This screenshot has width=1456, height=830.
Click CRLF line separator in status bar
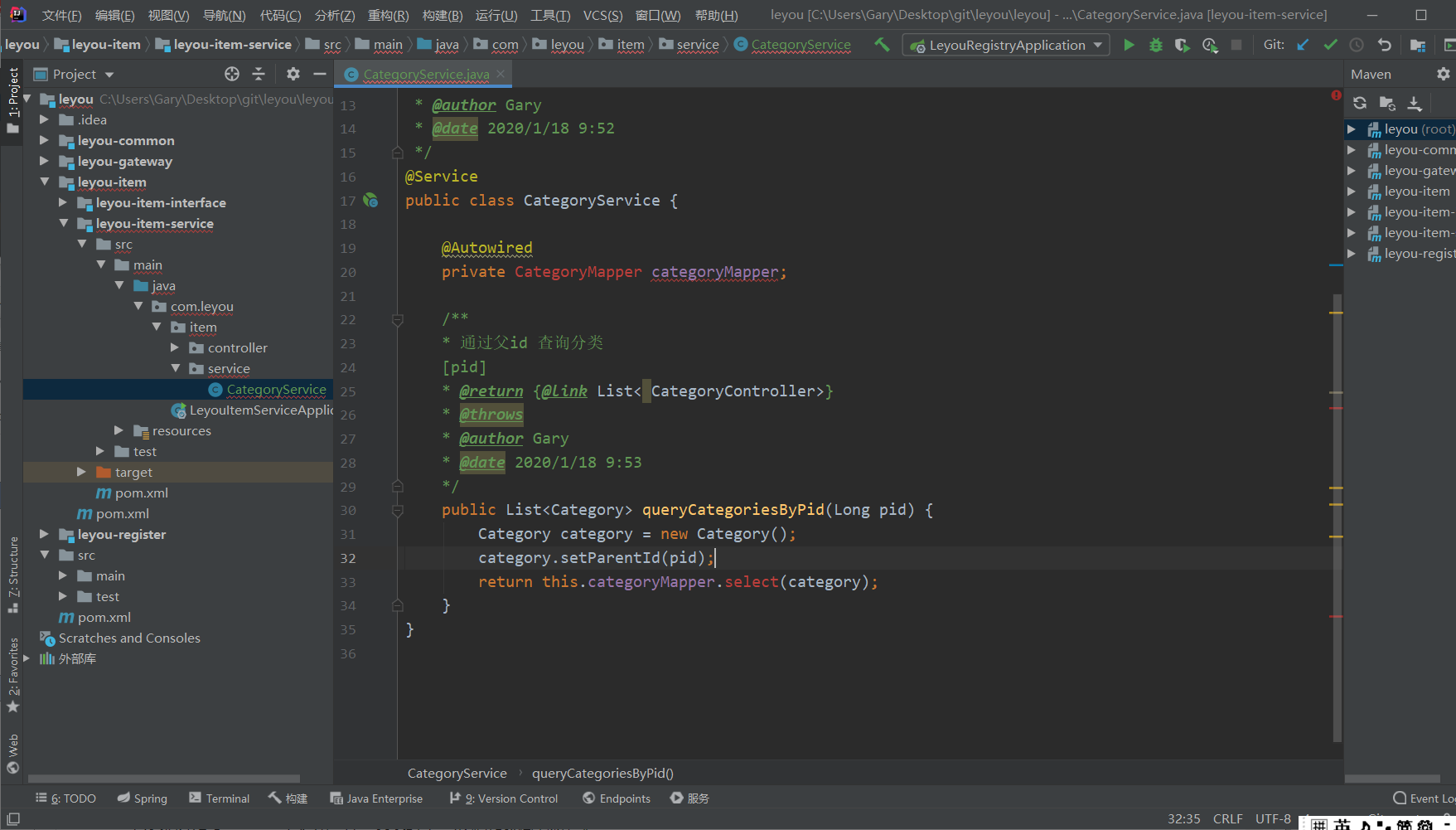[x=1227, y=818]
